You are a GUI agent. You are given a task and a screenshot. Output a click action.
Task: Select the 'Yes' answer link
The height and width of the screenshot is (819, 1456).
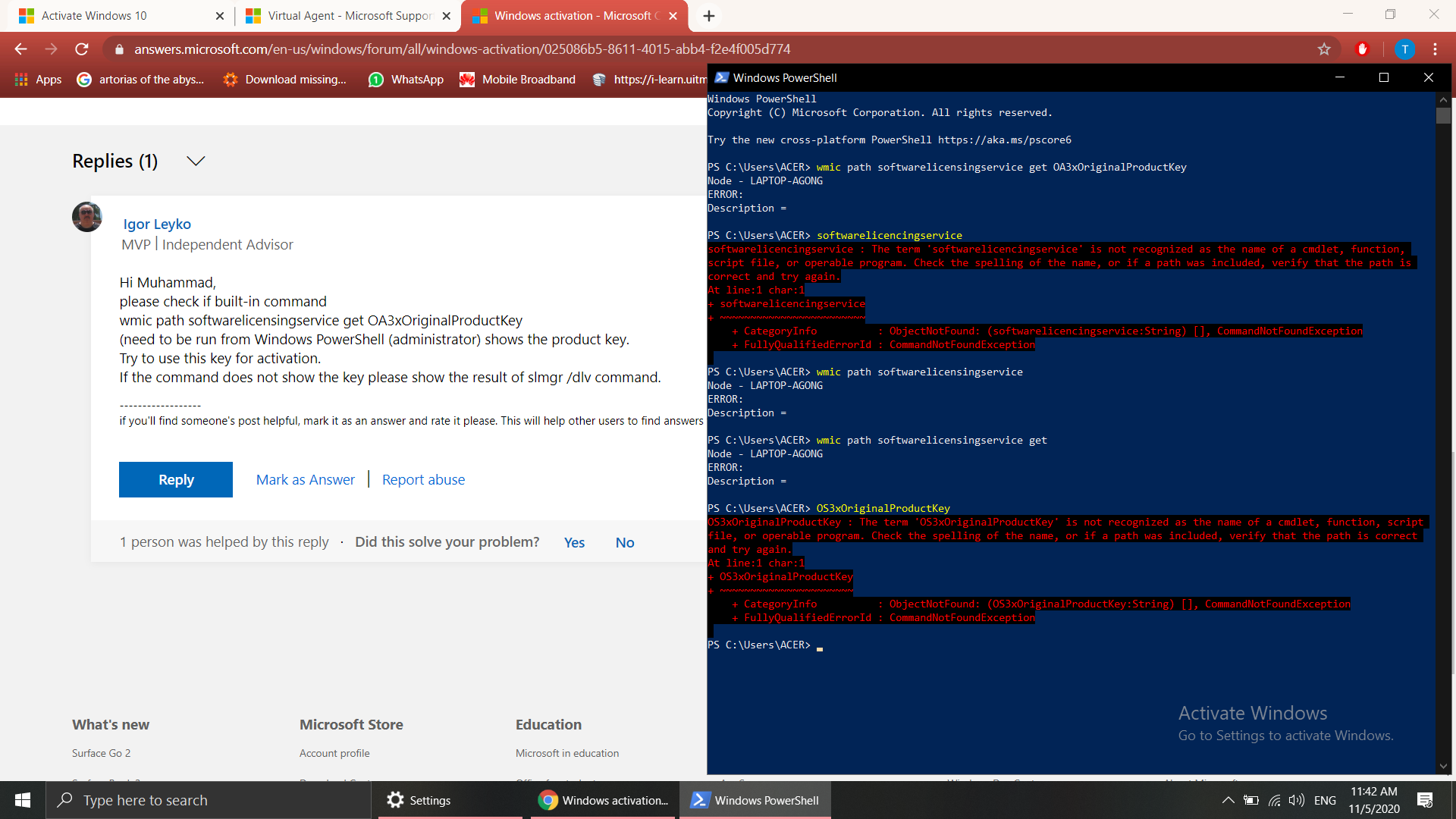click(573, 541)
